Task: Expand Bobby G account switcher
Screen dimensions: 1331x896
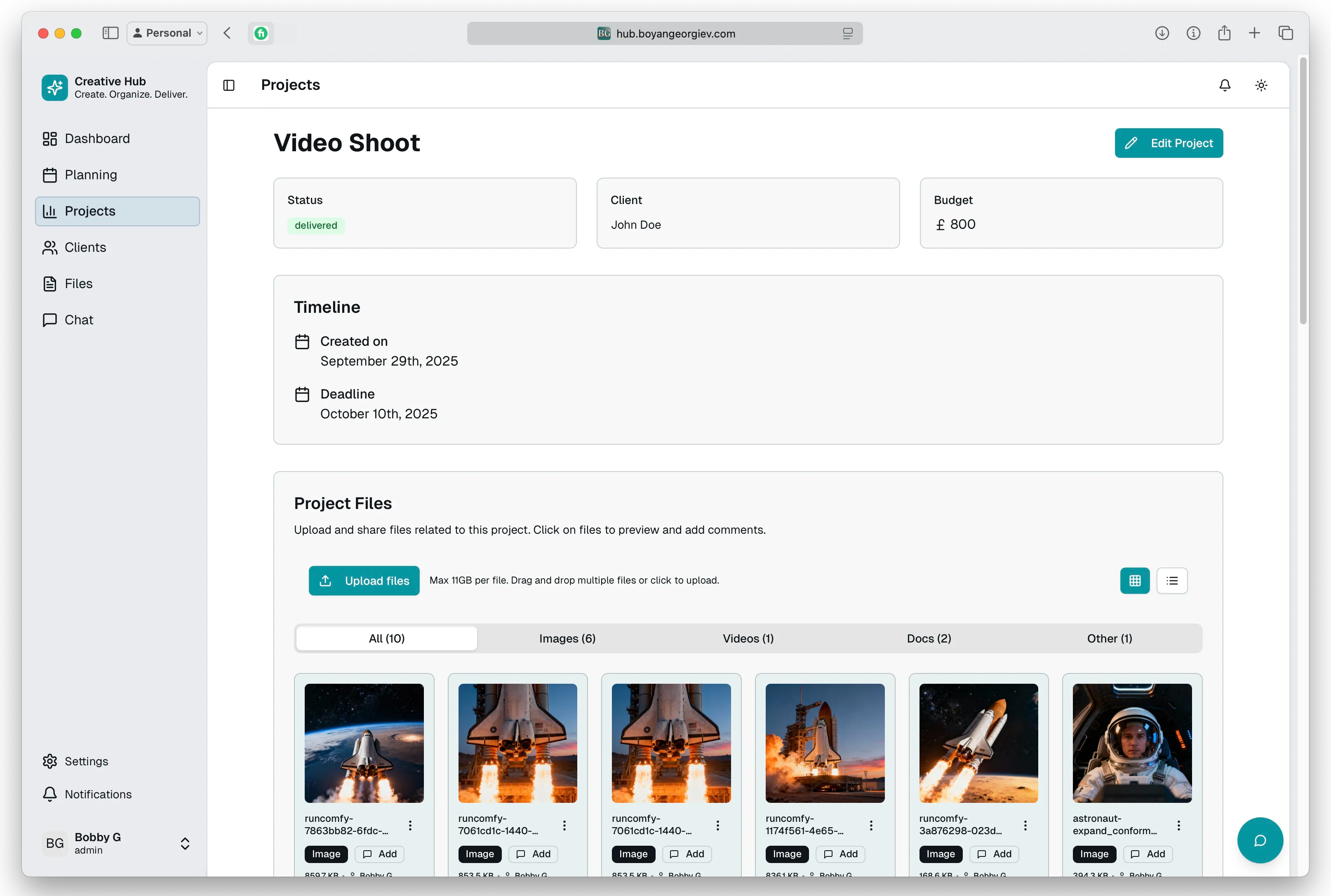Action: (x=185, y=843)
